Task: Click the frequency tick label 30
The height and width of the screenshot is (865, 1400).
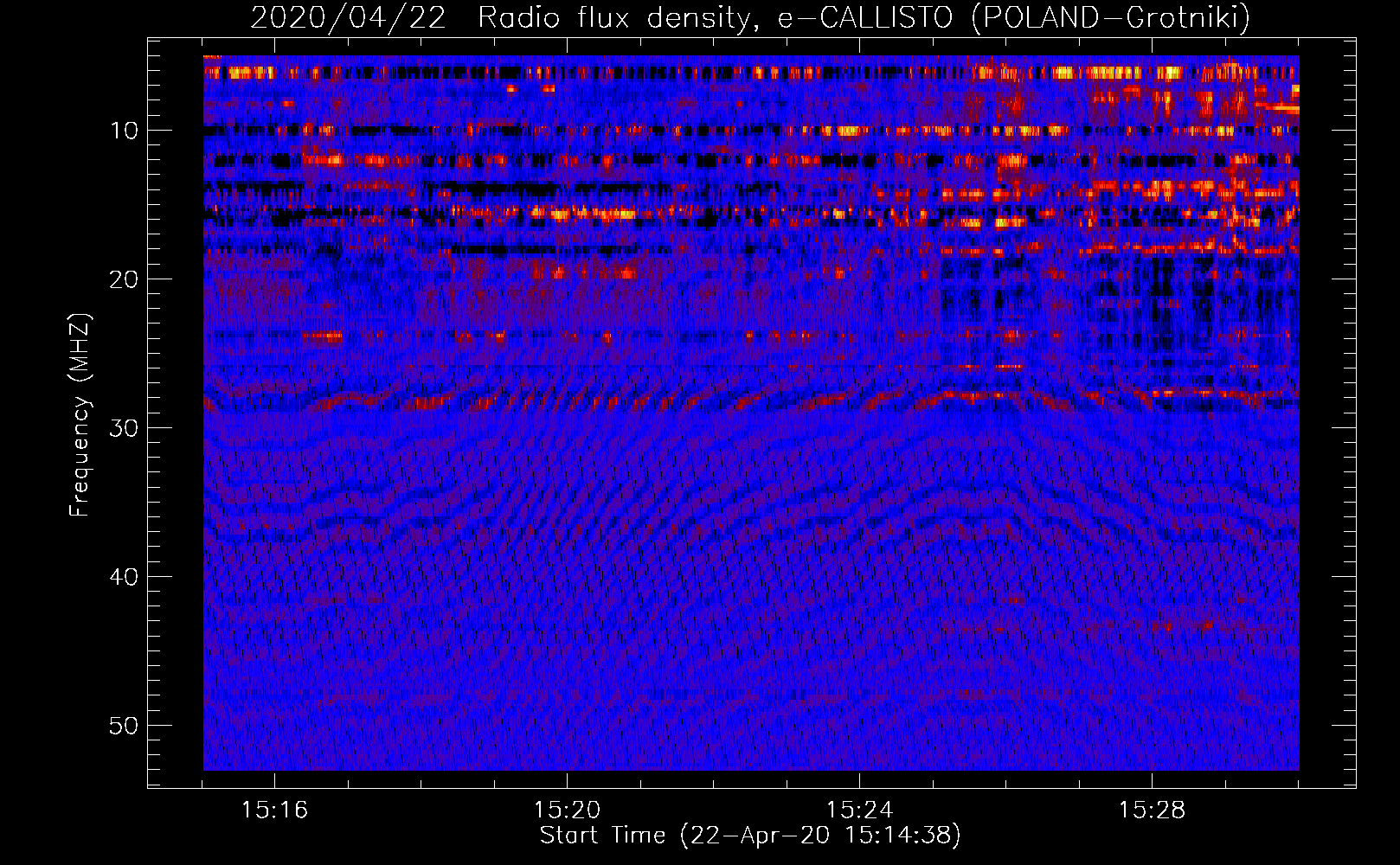Action: (x=125, y=428)
